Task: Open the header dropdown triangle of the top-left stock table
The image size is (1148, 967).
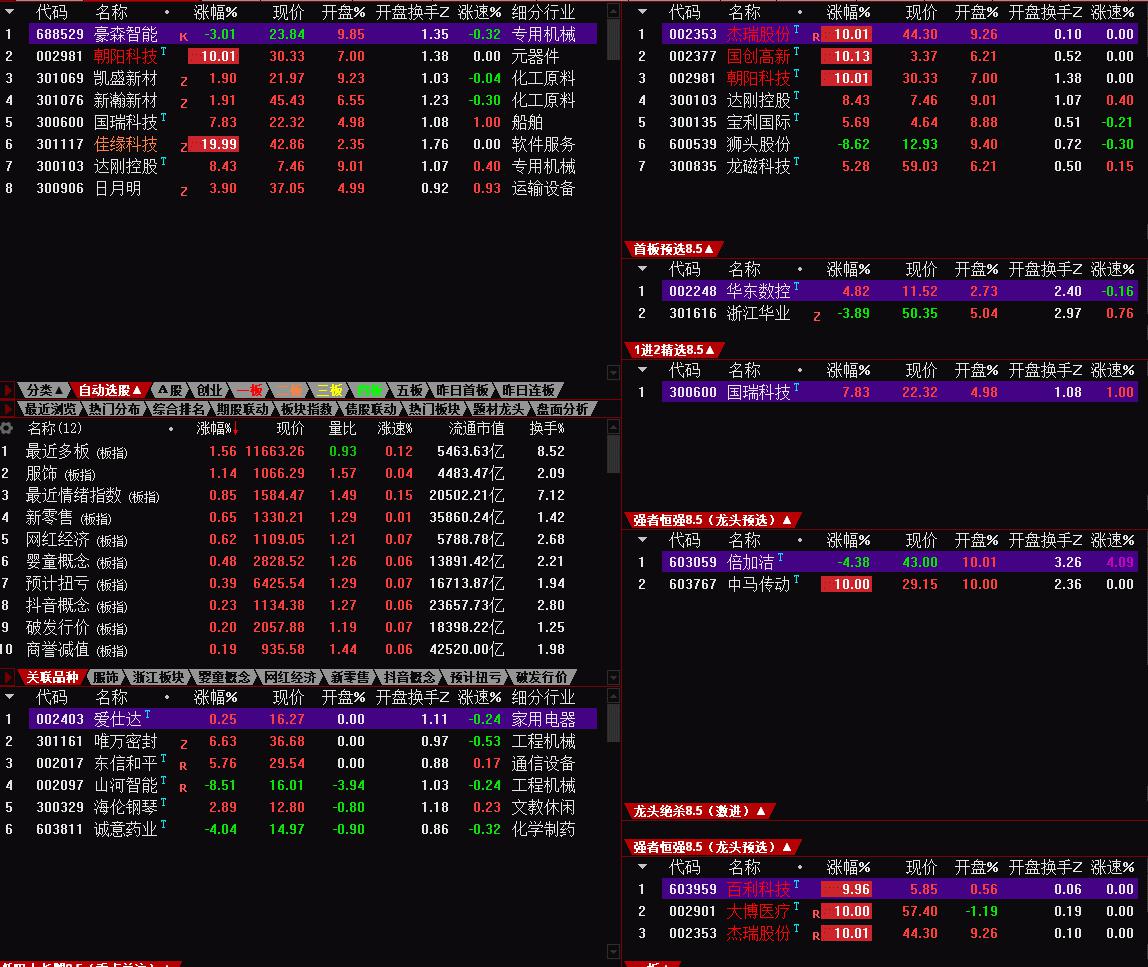Action: click(10, 12)
